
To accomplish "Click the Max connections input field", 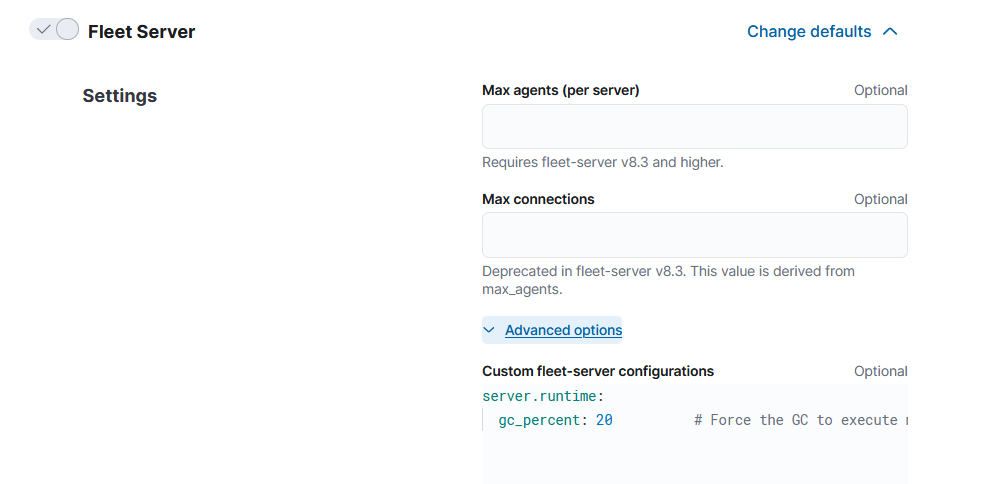I will (x=694, y=235).
